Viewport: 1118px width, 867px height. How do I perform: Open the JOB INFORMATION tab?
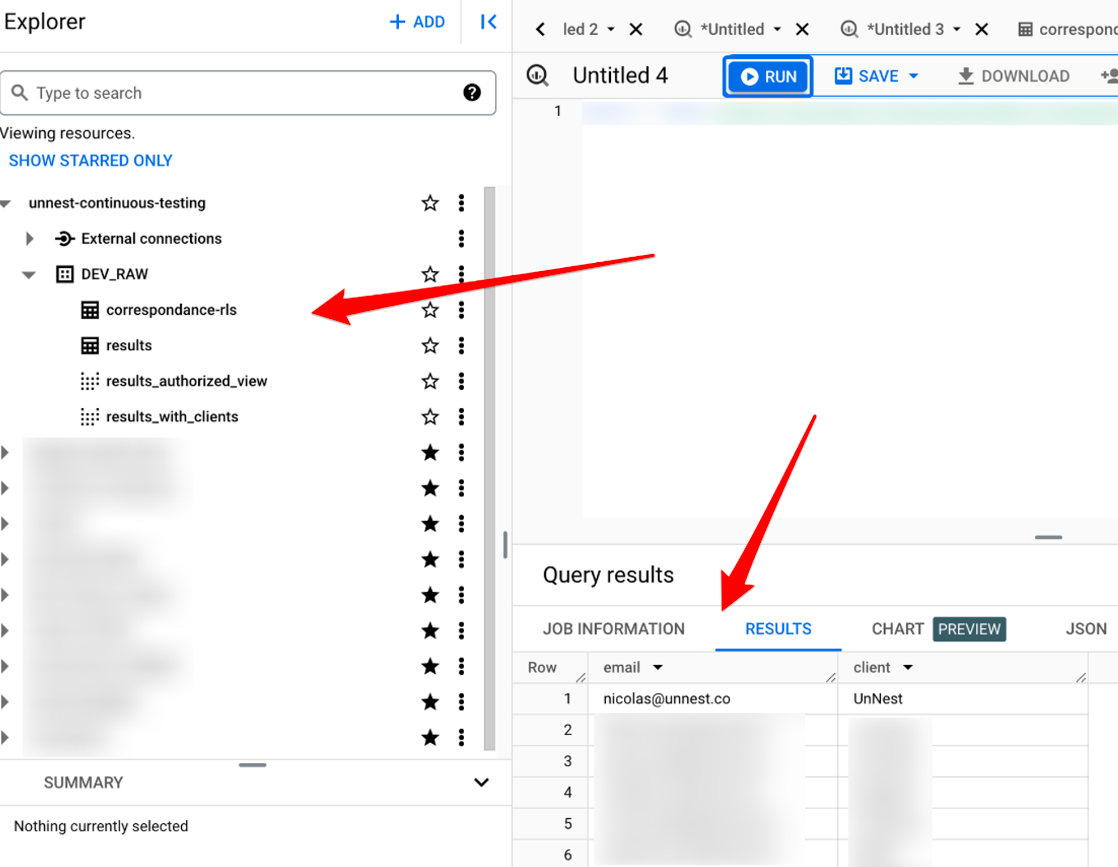point(614,629)
